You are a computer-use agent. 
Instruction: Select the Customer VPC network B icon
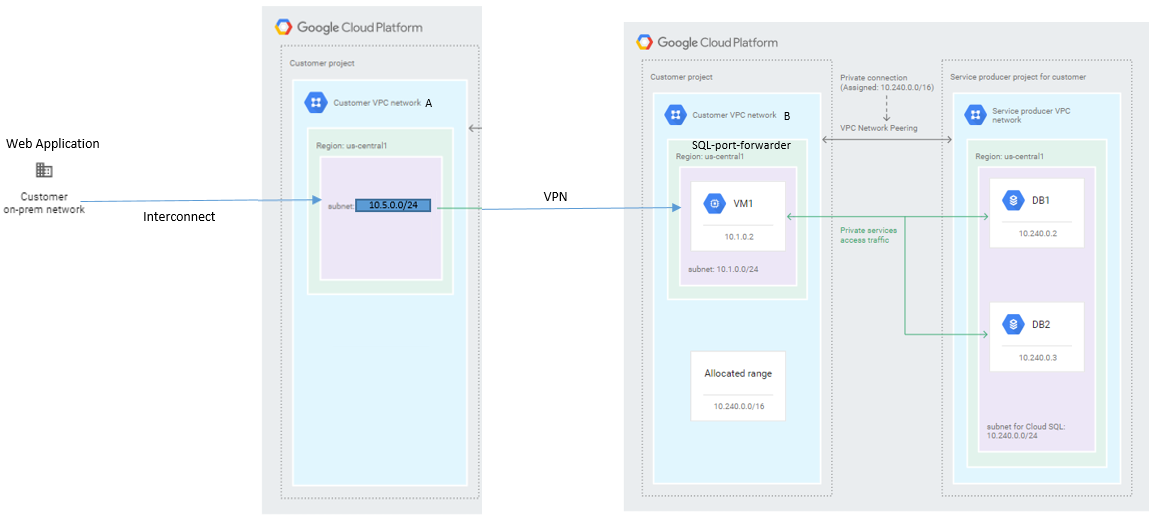pyautogui.click(x=676, y=115)
